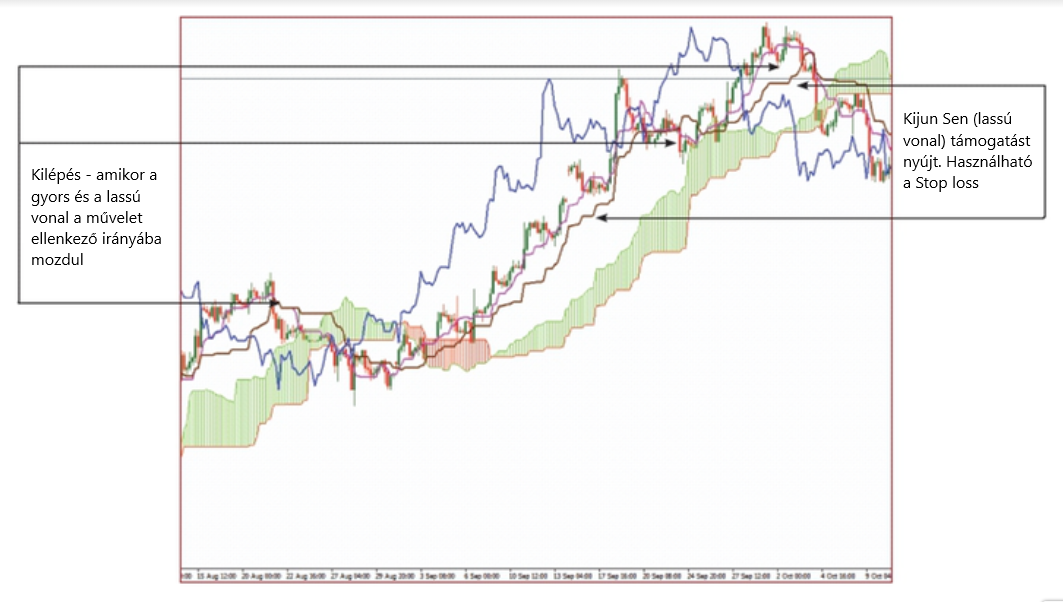Click the '4 Oct 16:00' time axis label
1063x602 pixels.
(839, 576)
